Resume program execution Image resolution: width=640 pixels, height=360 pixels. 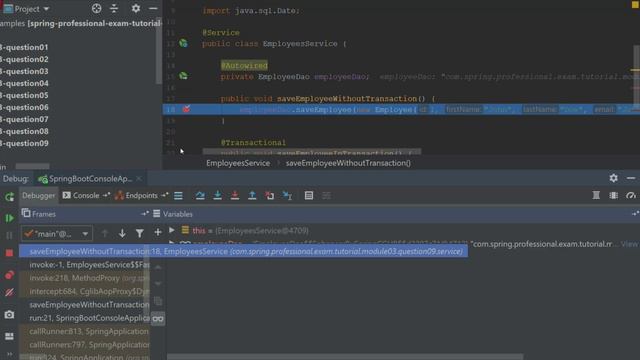(9, 218)
